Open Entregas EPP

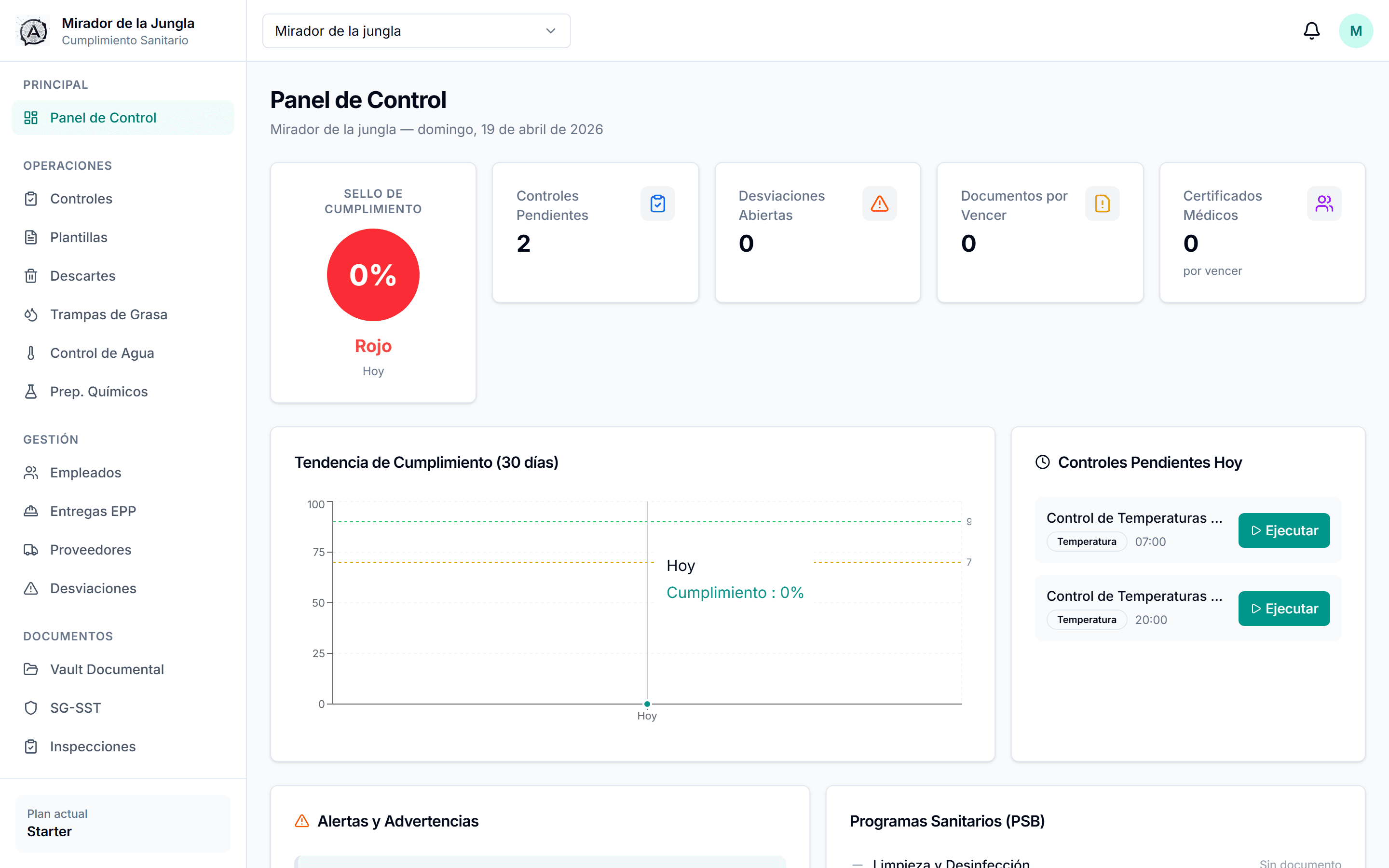point(123,511)
